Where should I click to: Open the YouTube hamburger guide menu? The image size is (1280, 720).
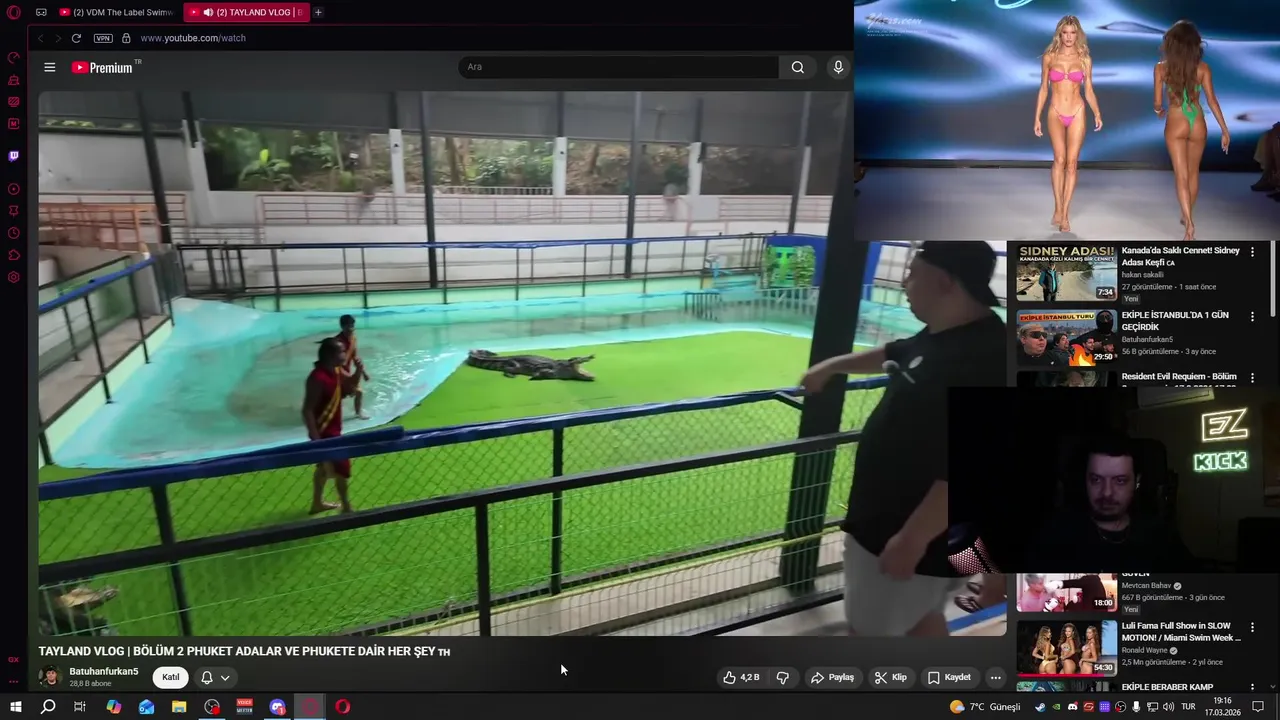pyautogui.click(x=50, y=67)
